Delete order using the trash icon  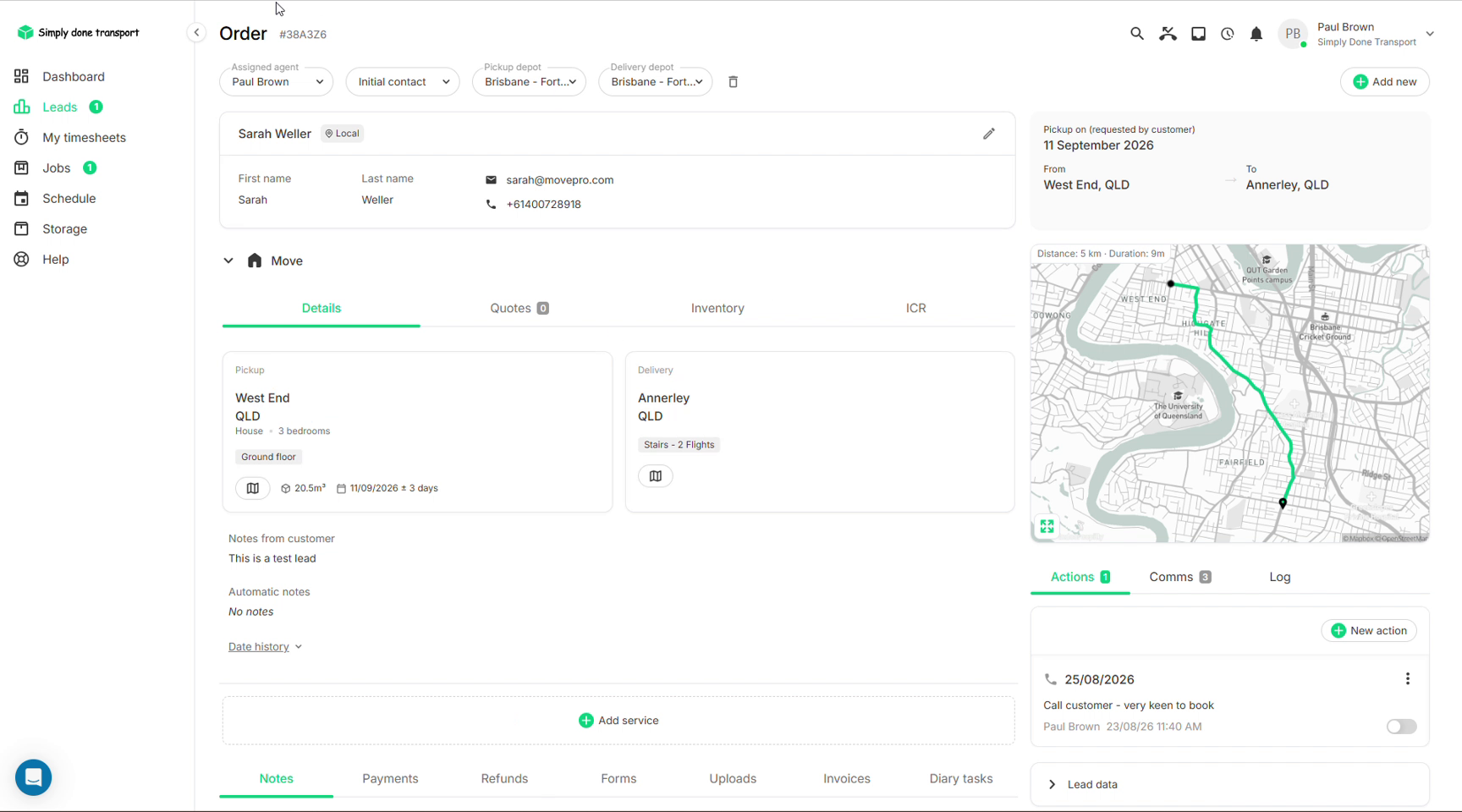(x=734, y=82)
